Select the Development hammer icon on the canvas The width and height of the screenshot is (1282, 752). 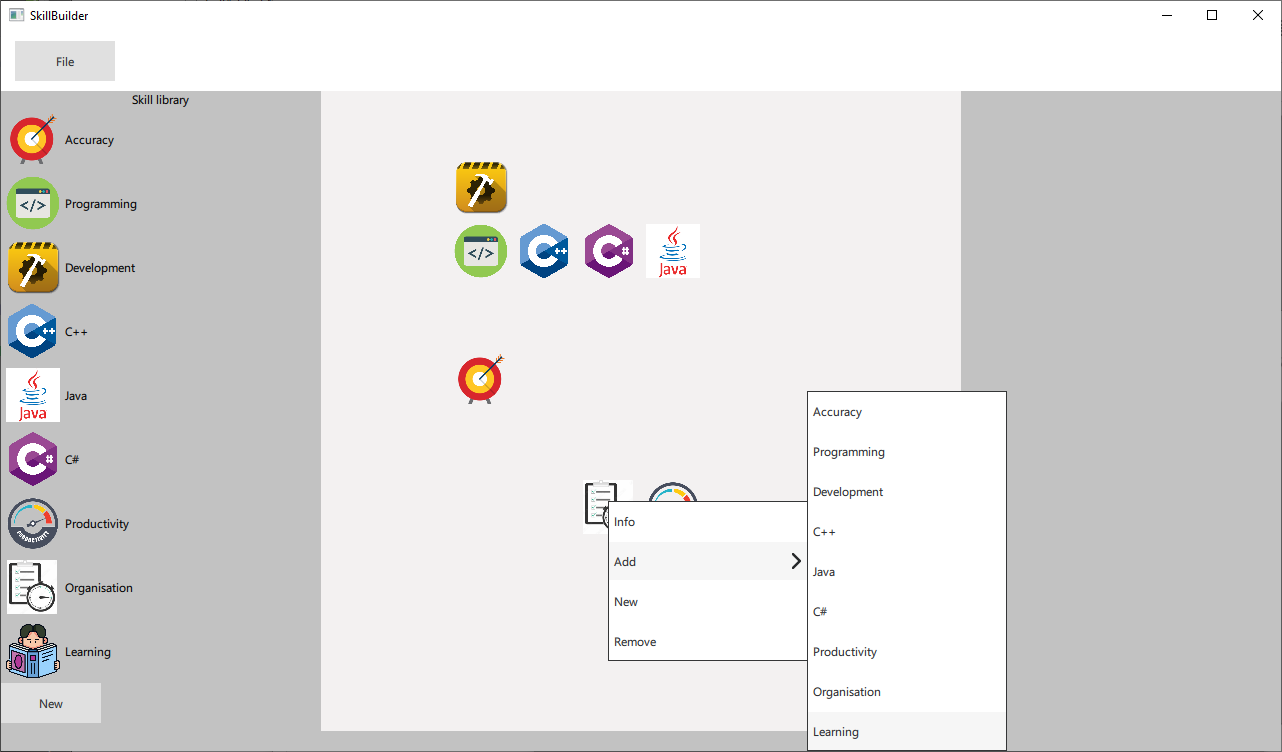(x=481, y=188)
